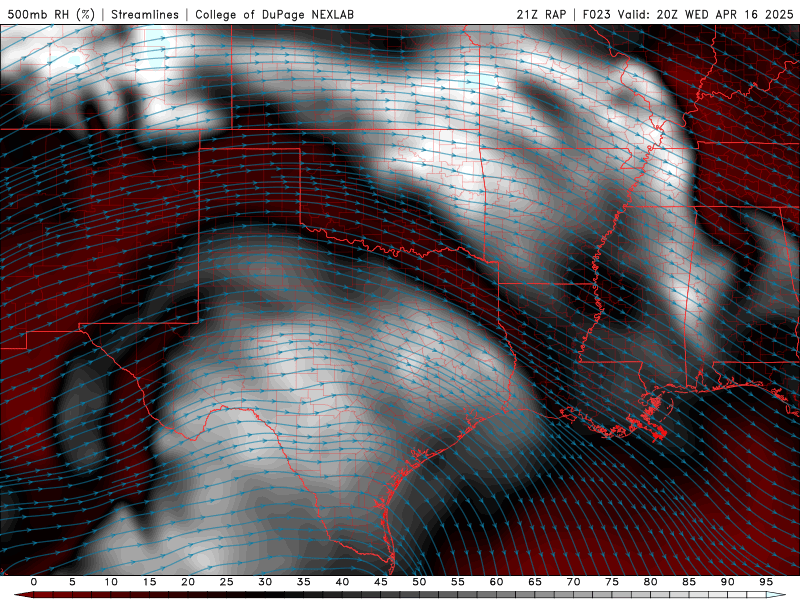Click the white high-RH colorbar end arrow
Viewport: 800px width, 600px height.
777,595
